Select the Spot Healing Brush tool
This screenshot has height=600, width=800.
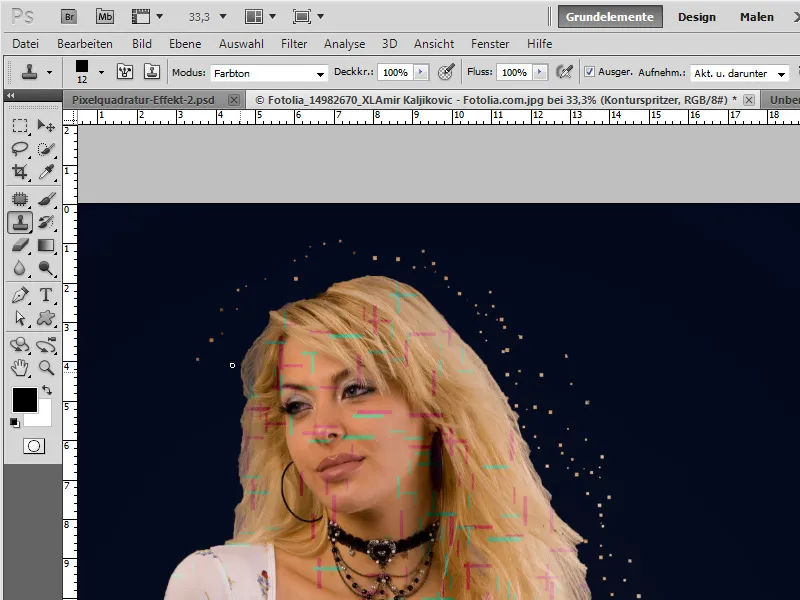[20, 198]
